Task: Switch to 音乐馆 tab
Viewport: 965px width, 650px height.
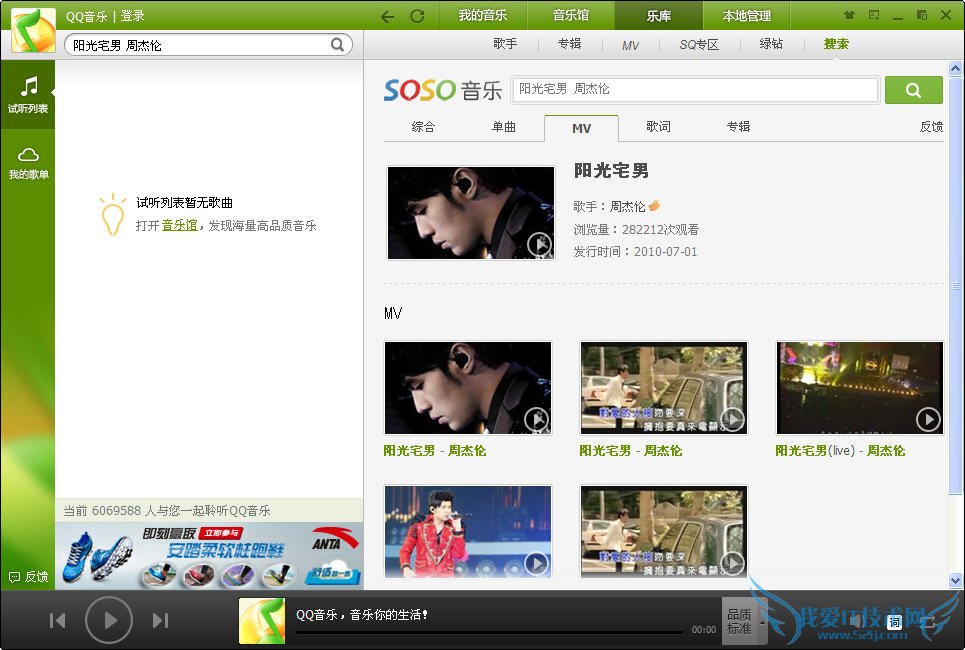Action: [x=571, y=15]
